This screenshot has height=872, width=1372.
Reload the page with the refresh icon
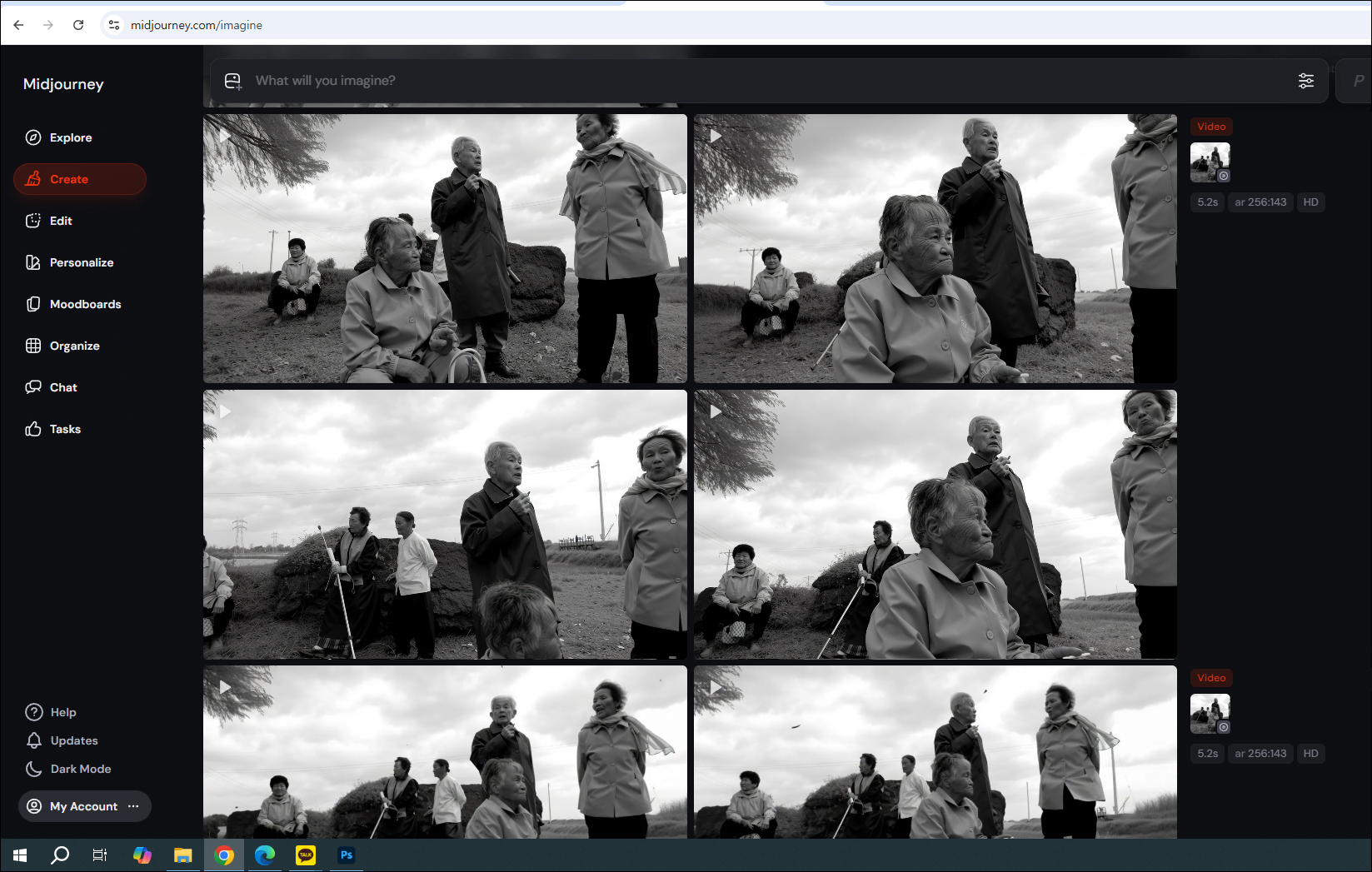[x=78, y=25]
